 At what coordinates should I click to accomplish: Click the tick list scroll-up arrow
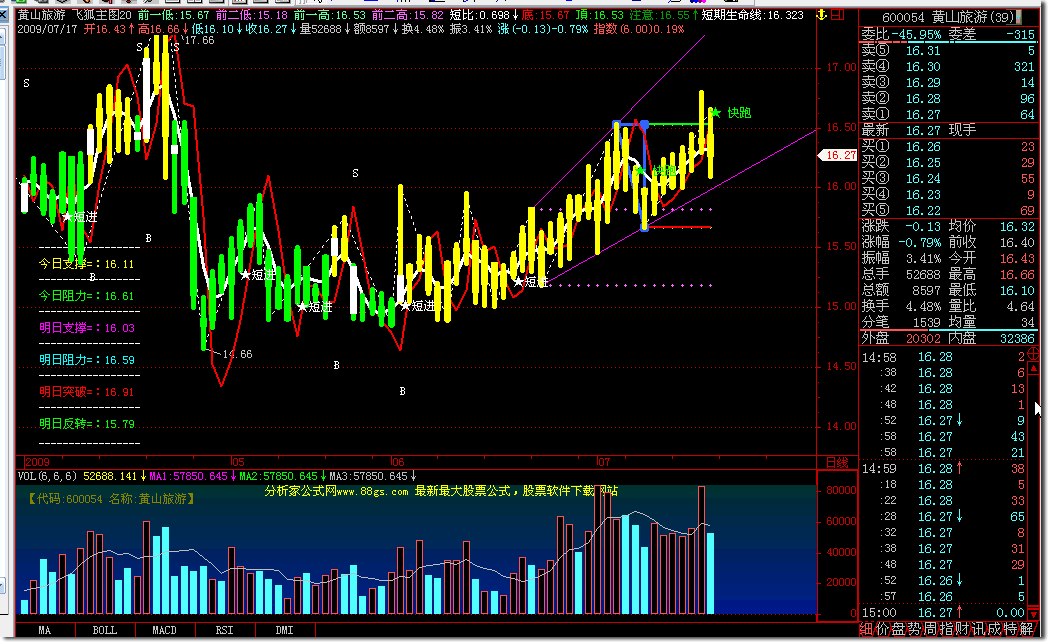(1034, 370)
